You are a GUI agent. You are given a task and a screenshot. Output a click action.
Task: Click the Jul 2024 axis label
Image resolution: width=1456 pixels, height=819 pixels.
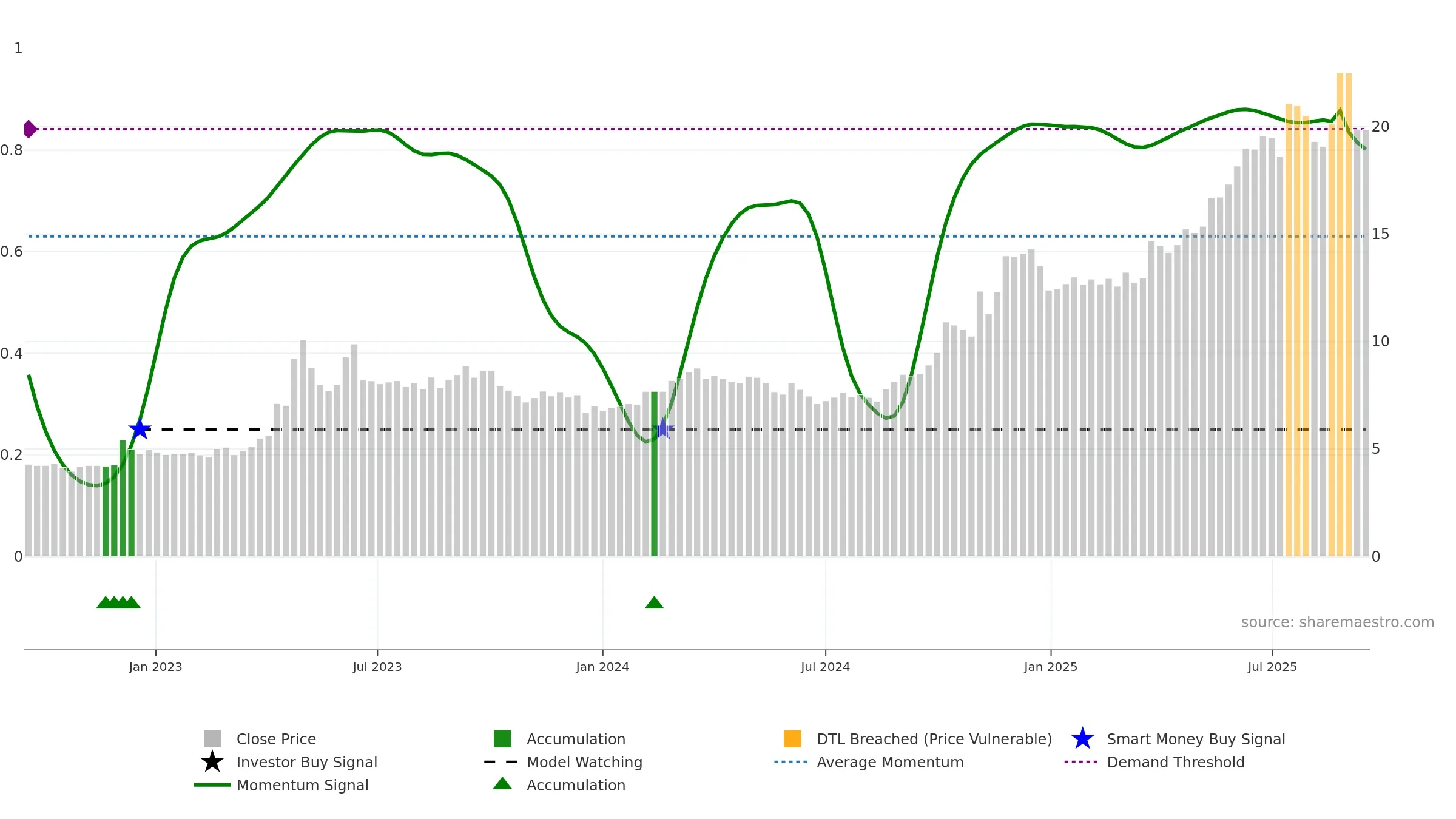[x=825, y=667]
